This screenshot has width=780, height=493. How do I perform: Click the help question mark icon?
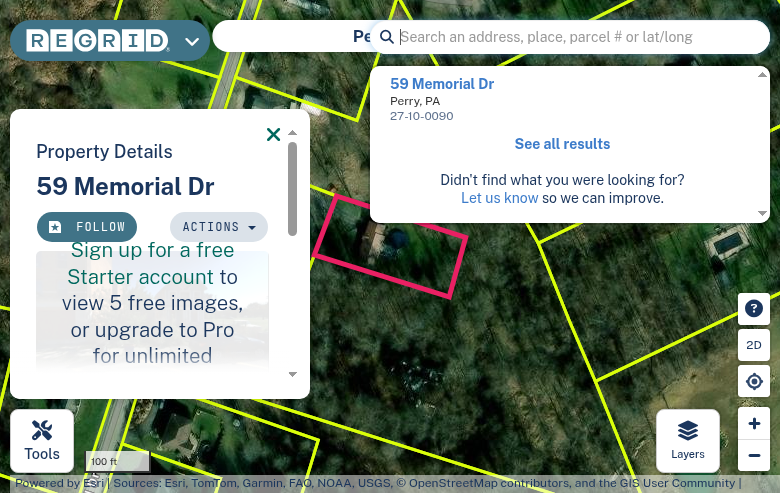(754, 309)
